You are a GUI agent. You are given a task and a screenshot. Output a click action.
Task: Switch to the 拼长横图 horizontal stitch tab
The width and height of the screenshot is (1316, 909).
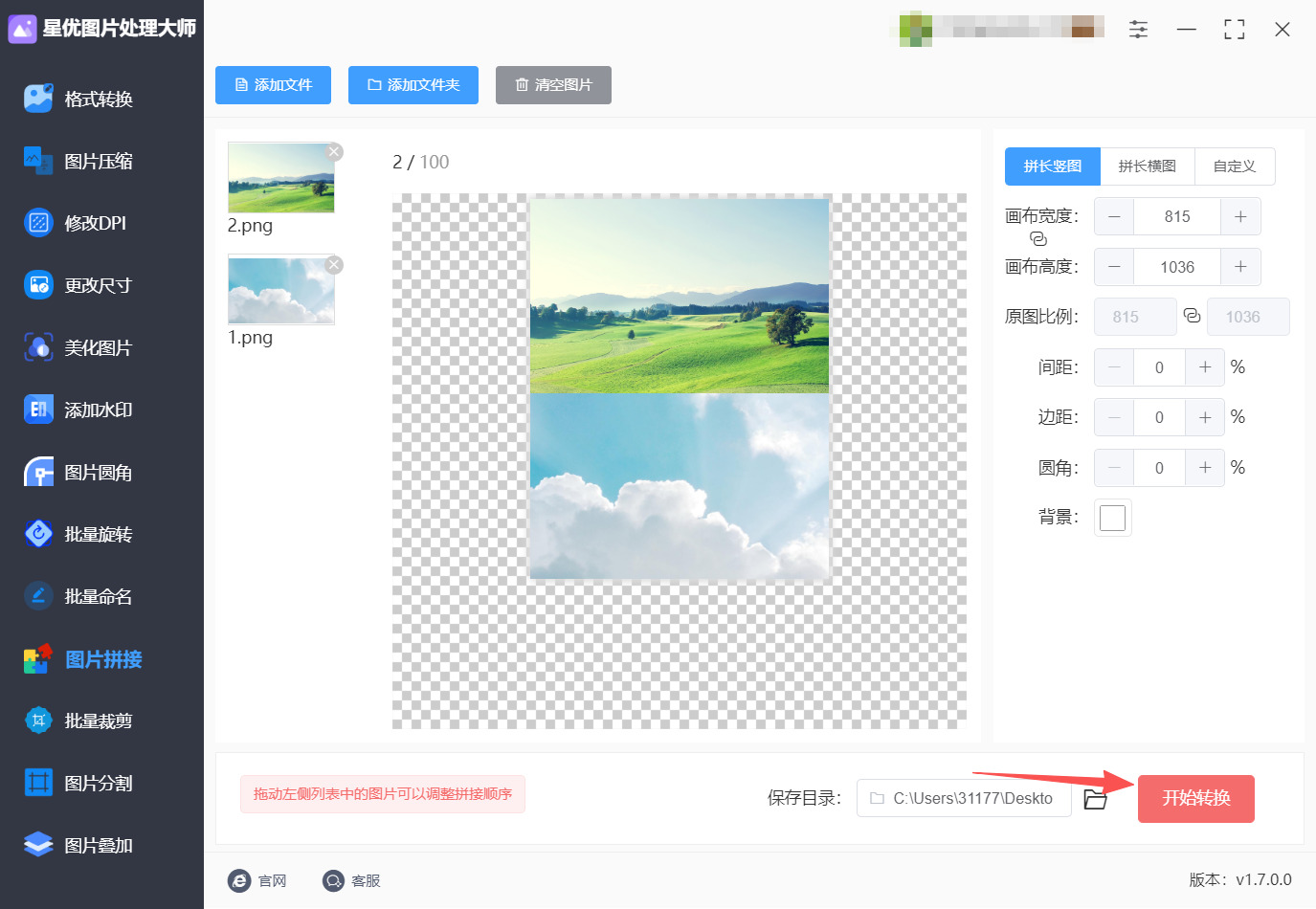1148,166
